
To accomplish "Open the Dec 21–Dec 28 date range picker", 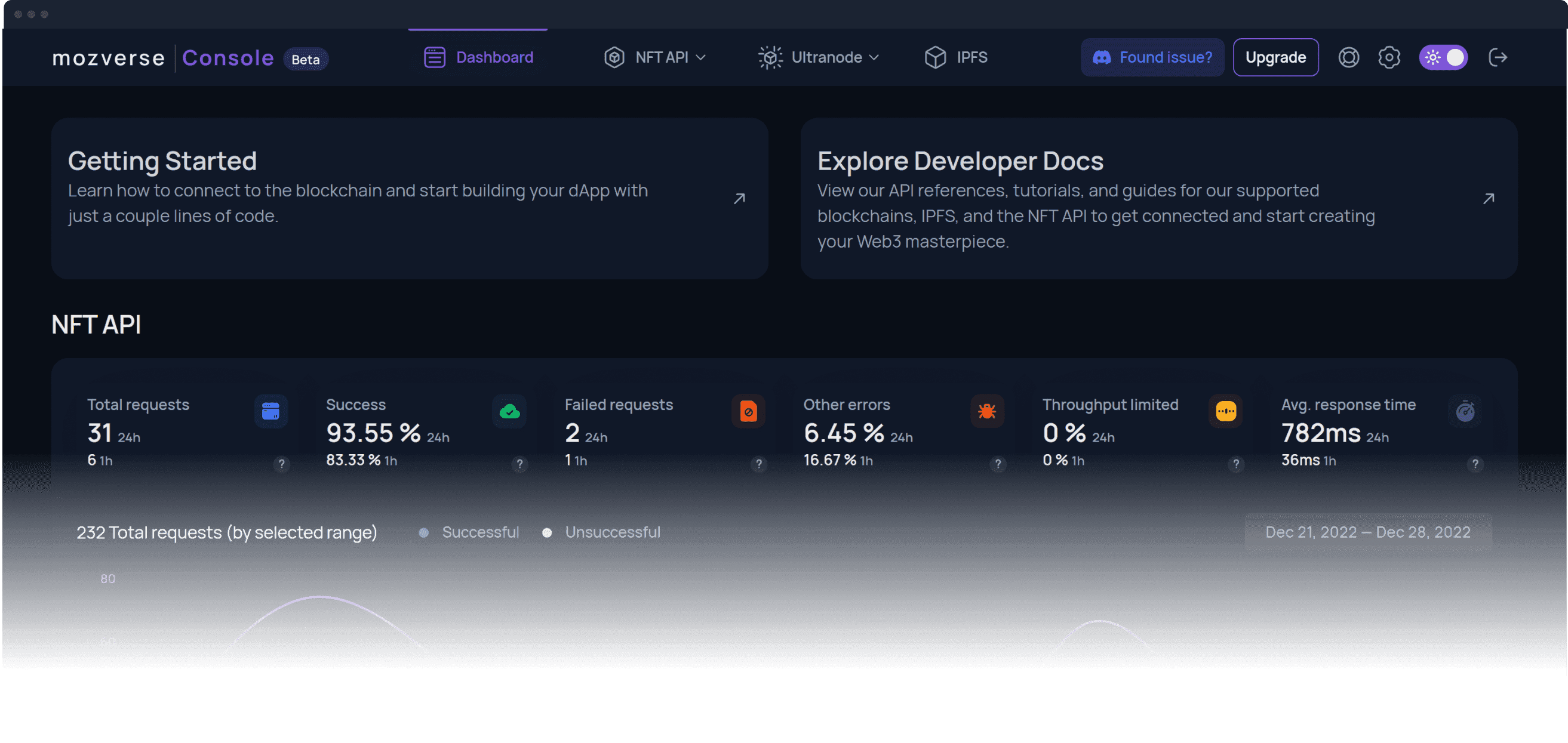I will point(1368,532).
